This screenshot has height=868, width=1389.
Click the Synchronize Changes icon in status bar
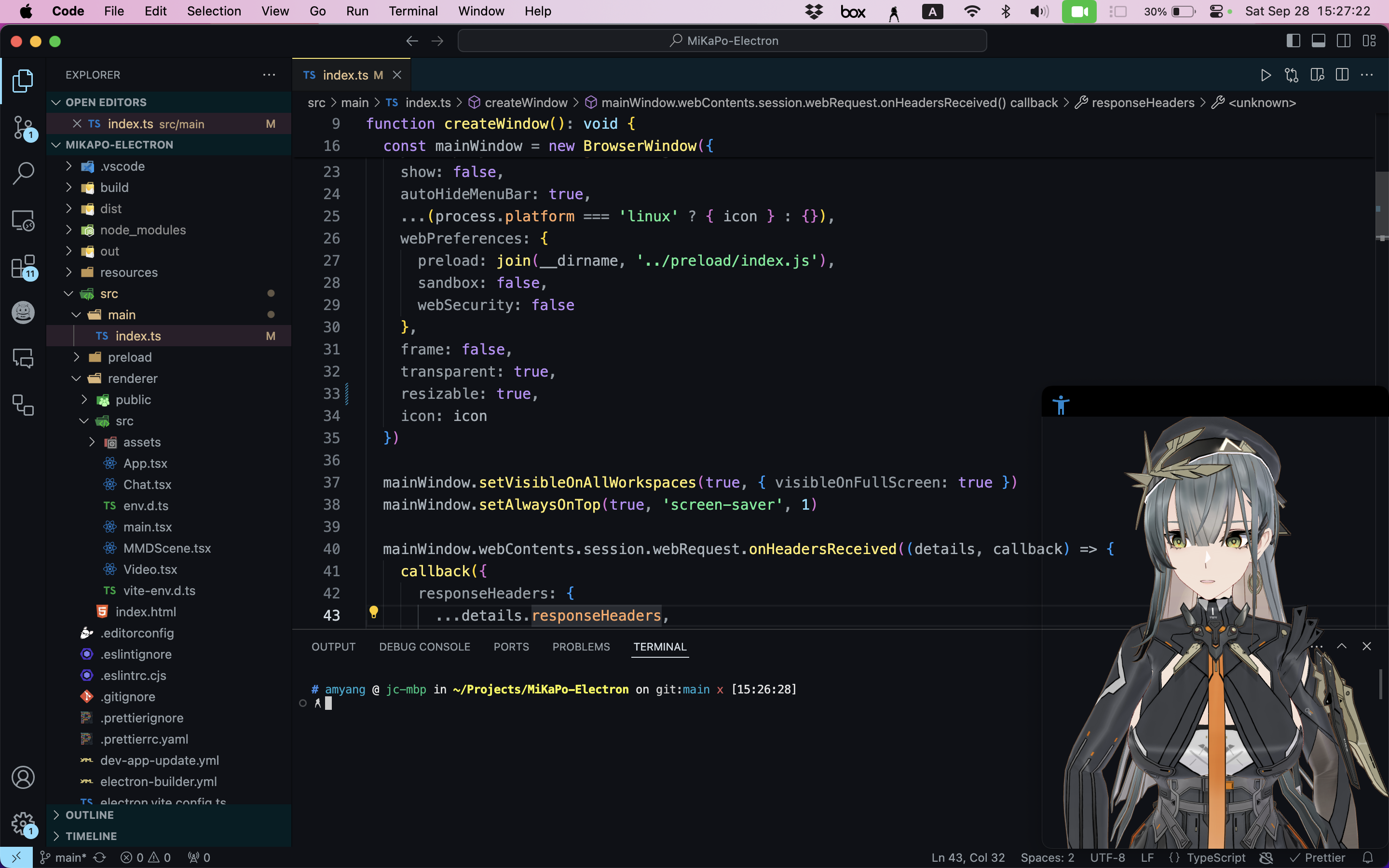click(100, 858)
